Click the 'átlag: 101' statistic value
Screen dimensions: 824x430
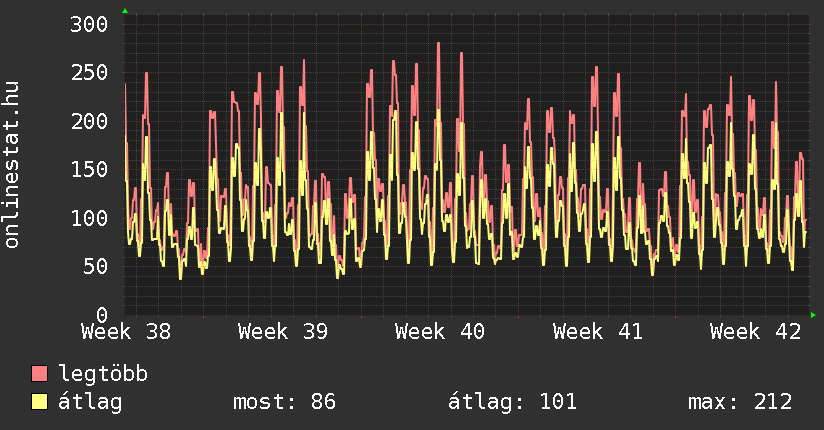513,402
